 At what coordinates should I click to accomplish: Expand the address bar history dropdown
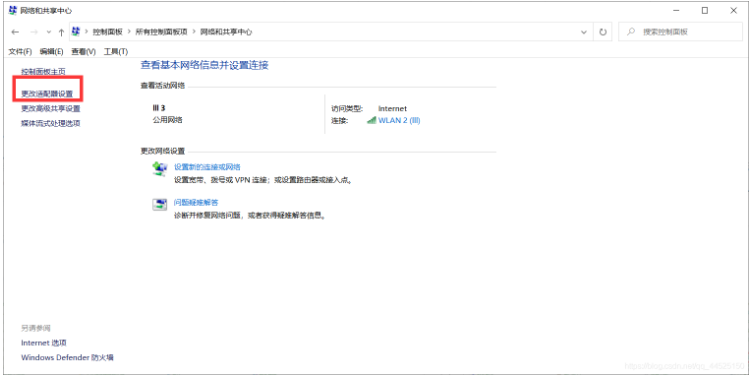(x=584, y=32)
